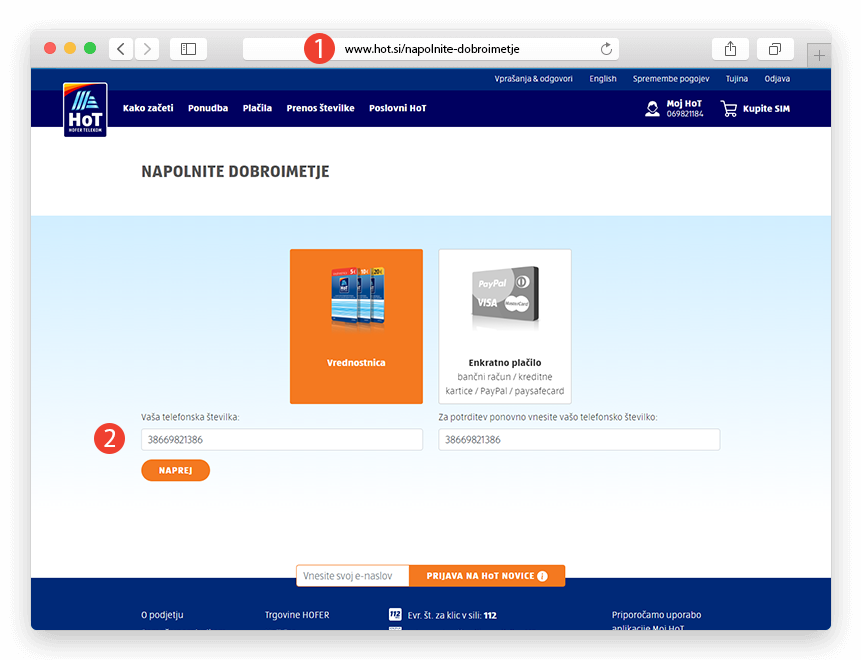Click the macOS close window button
The image size is (861, 660).
(x=50, y=48)
